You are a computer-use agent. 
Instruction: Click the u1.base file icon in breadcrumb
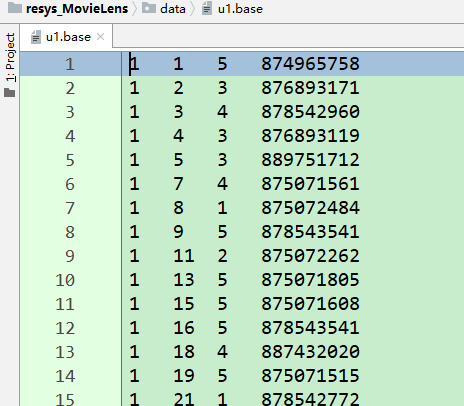pos(207,8)
